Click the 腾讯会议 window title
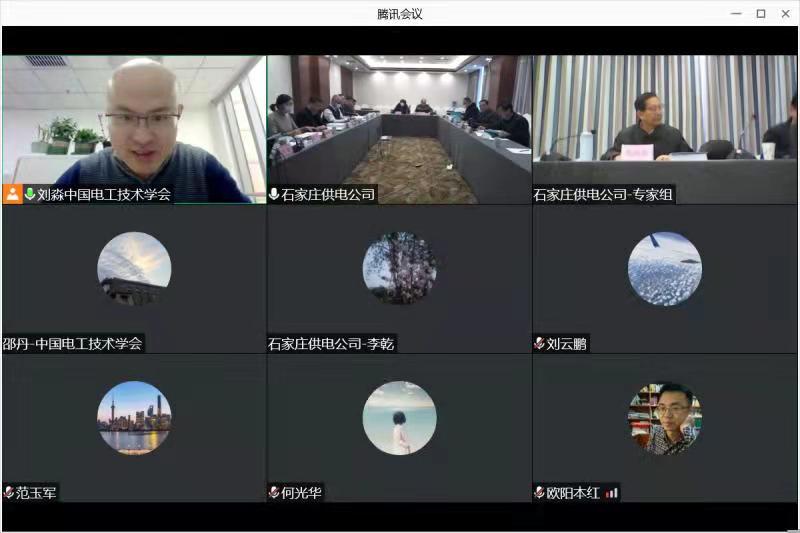This screenshot has height=533, width=800. 399,13
